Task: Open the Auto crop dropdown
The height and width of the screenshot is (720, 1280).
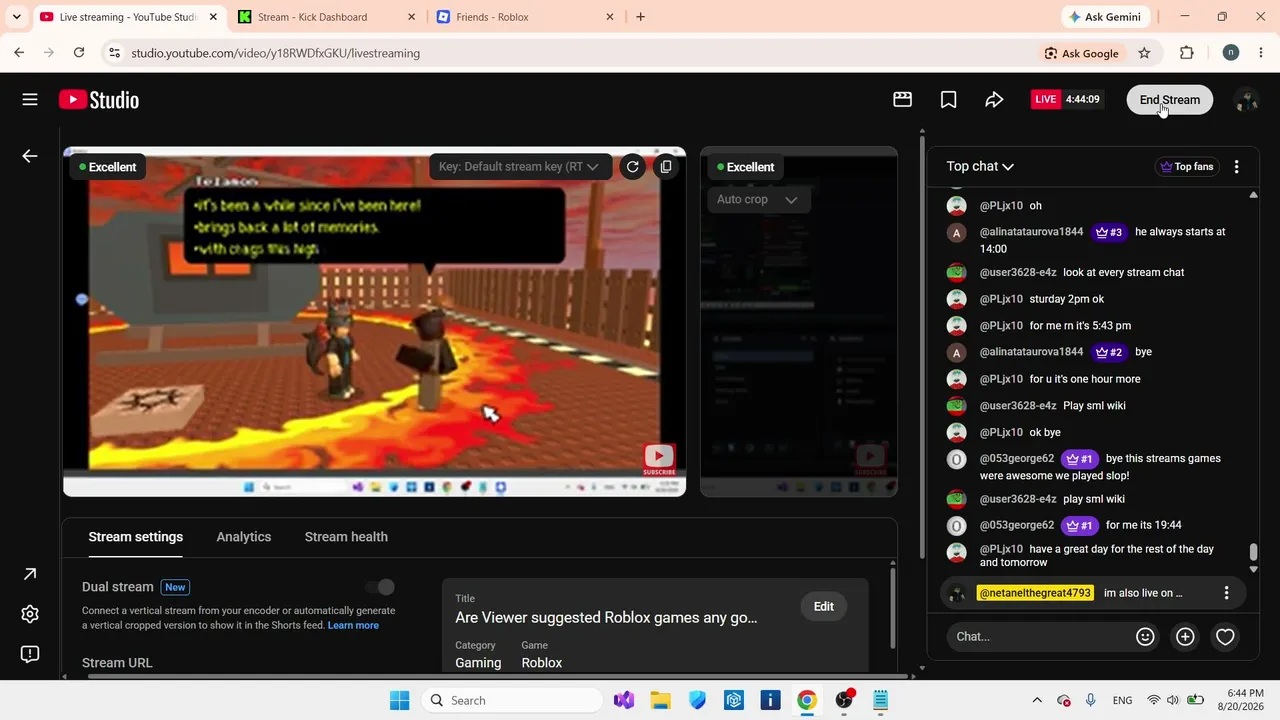Action: (757, 199)
